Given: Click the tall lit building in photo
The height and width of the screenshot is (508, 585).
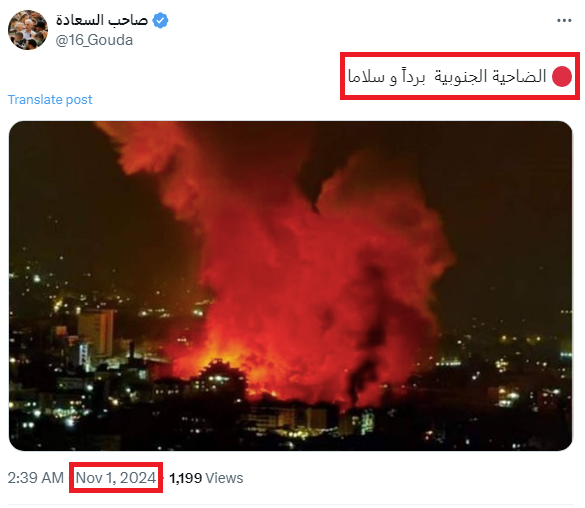Looking at the screenshot, I should [x=96, y=332].
